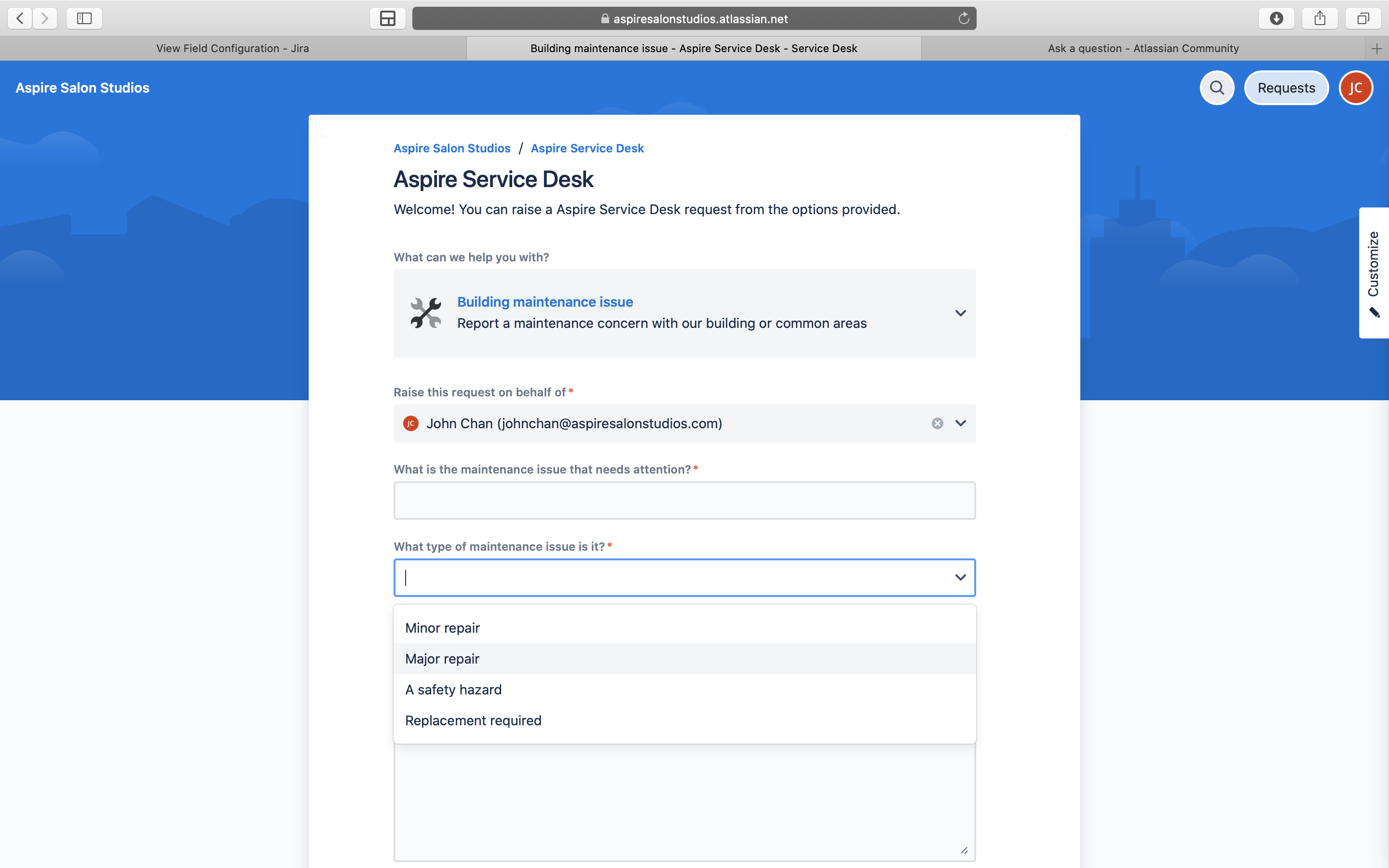This screenshot has height=868, width=1389.
Task: Choose A safety hazard option
Action: [453, 690]
